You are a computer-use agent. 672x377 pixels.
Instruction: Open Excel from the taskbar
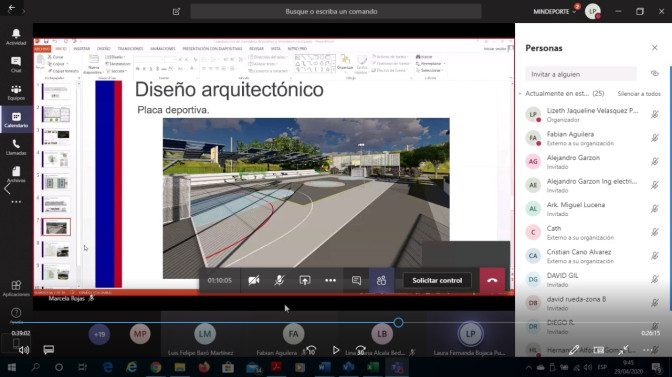[x=372, y=367]
